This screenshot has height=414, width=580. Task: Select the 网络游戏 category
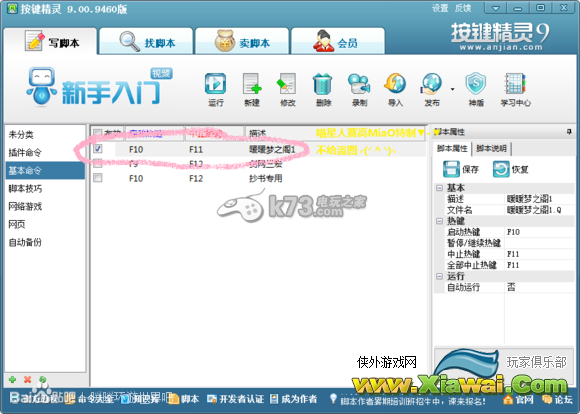pyautogui.click(x=45, y=206)
